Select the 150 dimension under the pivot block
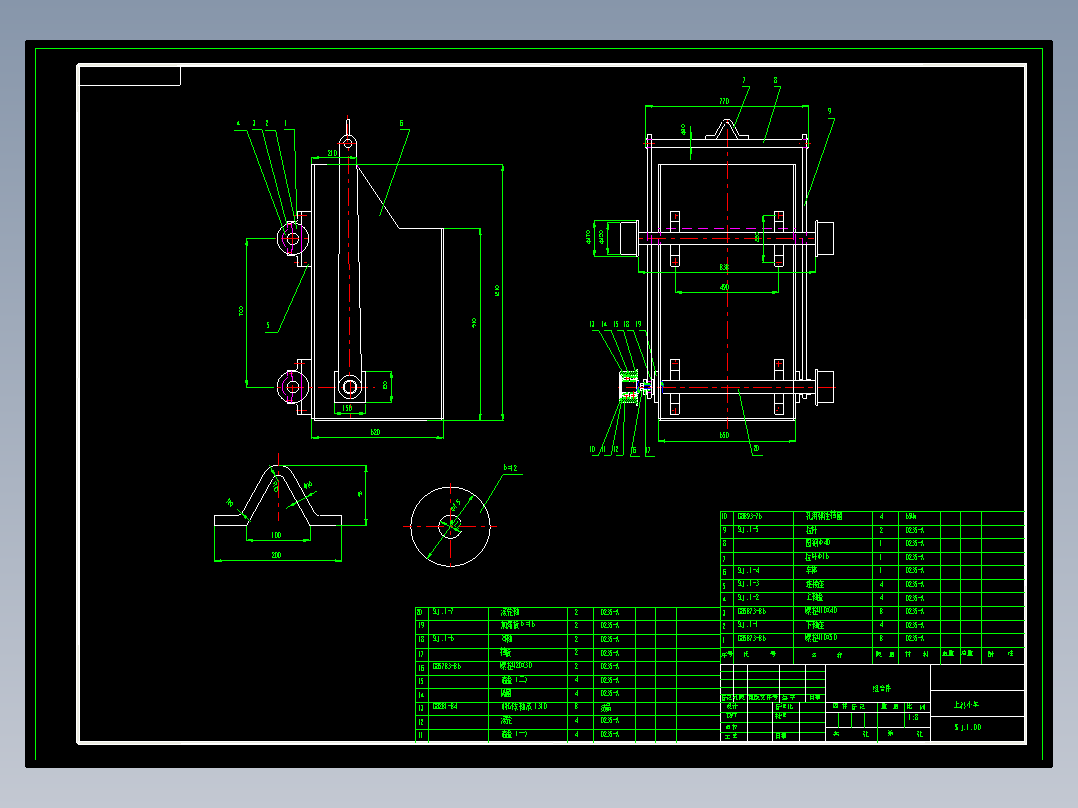Screen dimensions: 1078x808 pyautogui.click(x=347, y=408)
